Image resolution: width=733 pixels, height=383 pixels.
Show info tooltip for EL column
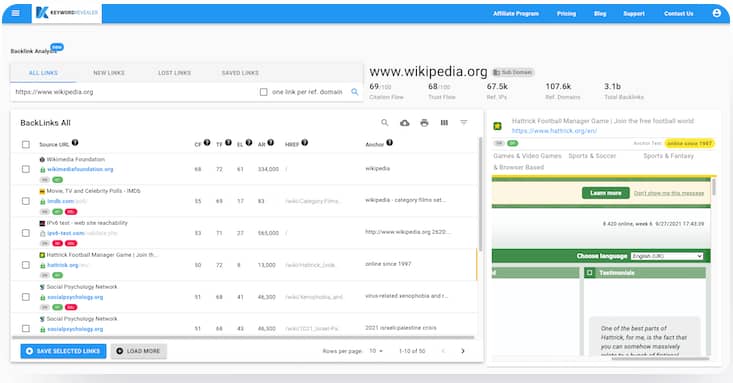(249, 143)
